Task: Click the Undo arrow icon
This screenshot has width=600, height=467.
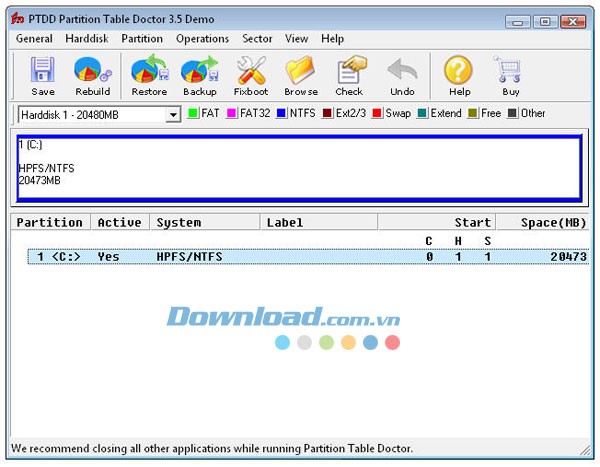Action: pos(402,76)
